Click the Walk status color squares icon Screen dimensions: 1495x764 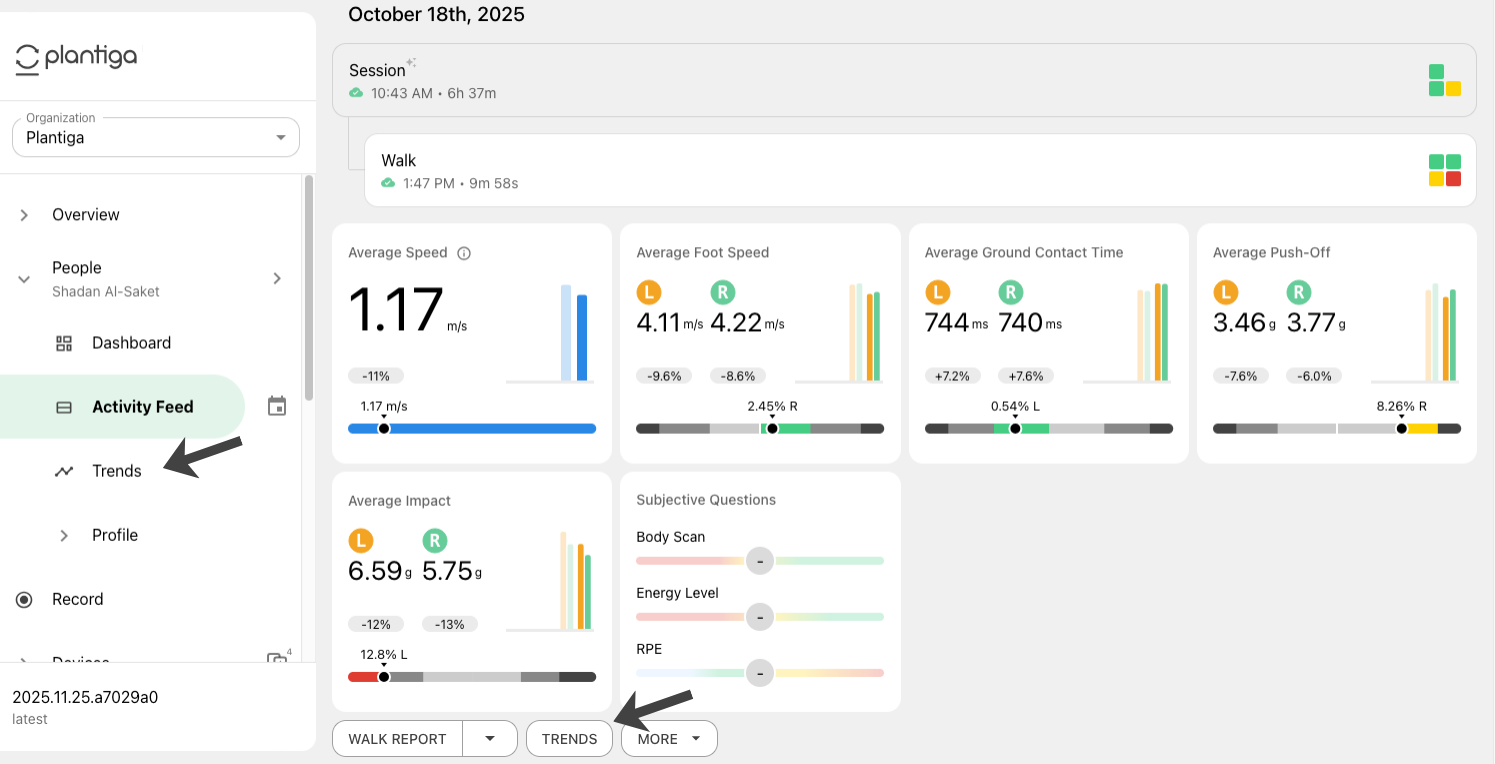coord(1445,170)
